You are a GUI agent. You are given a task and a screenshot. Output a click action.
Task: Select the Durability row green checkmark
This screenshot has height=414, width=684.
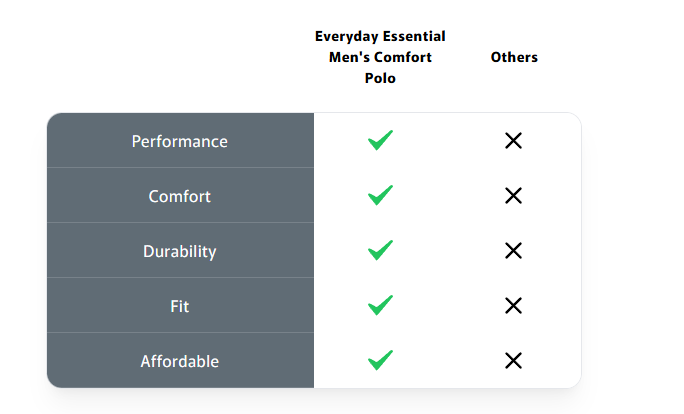(x=380, y=251)
